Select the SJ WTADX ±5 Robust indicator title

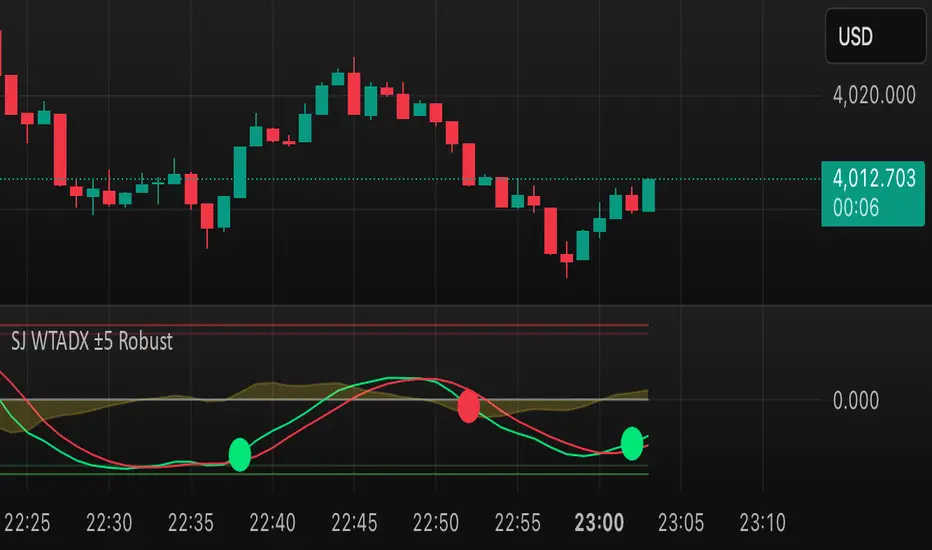tap(92, 341)
